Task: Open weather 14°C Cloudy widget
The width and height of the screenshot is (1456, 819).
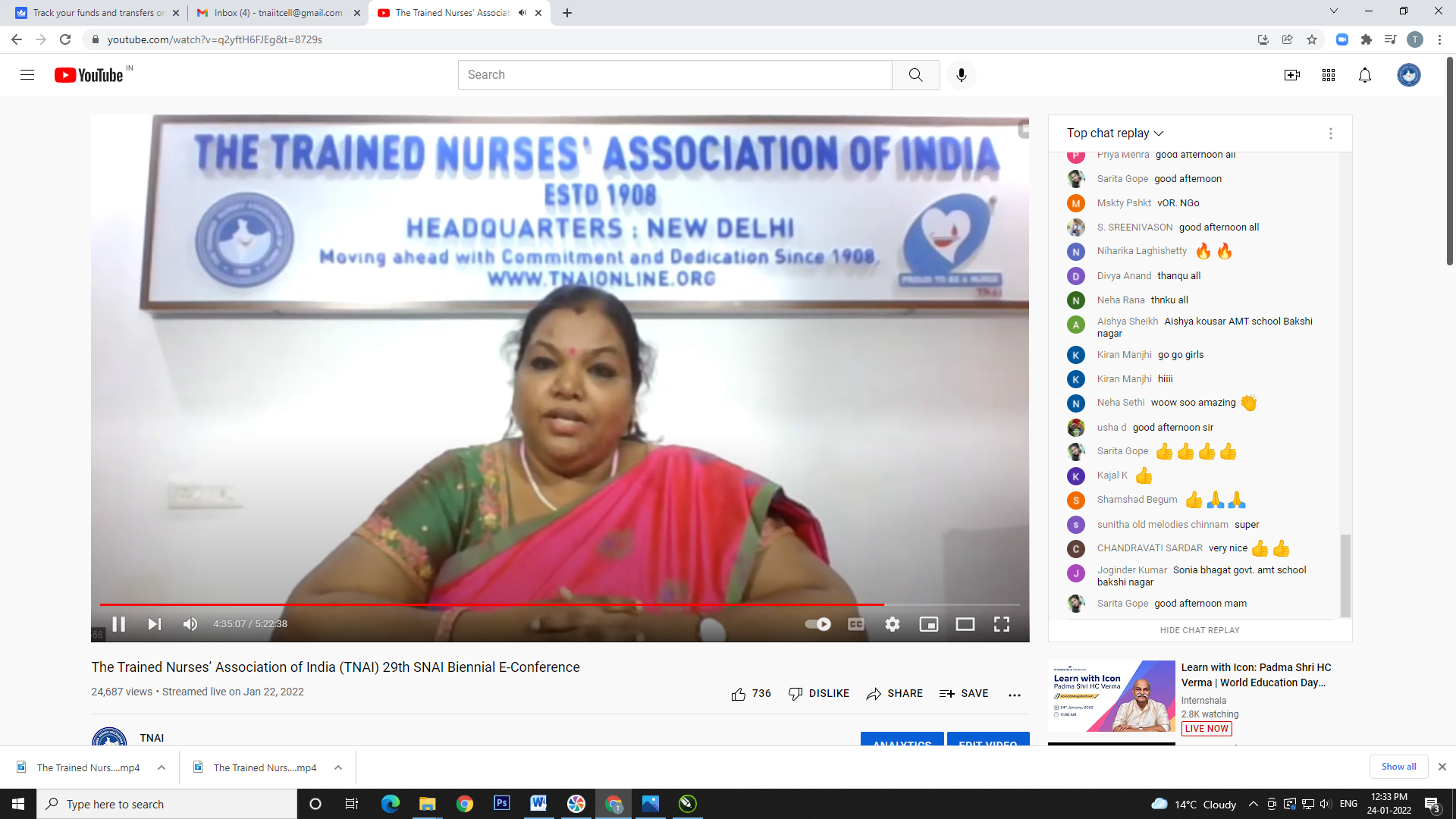Action: (x=1194, y=804)
